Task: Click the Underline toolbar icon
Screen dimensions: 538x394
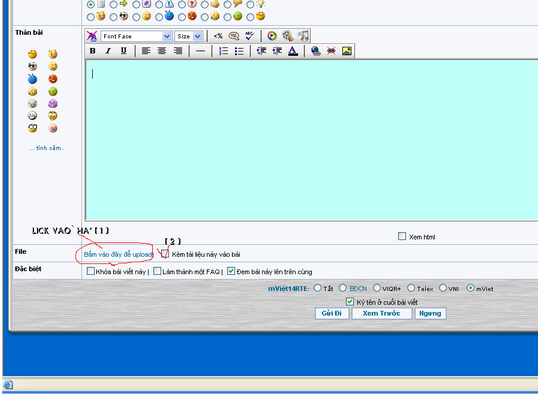Action: (124, 51)
